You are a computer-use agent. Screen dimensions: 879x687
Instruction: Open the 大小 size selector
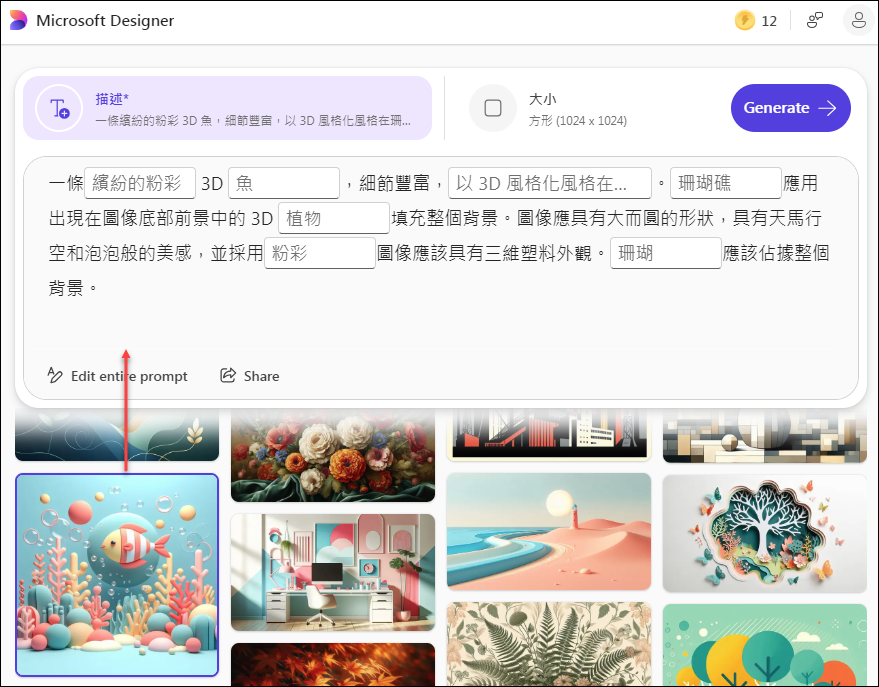point(583,108)
